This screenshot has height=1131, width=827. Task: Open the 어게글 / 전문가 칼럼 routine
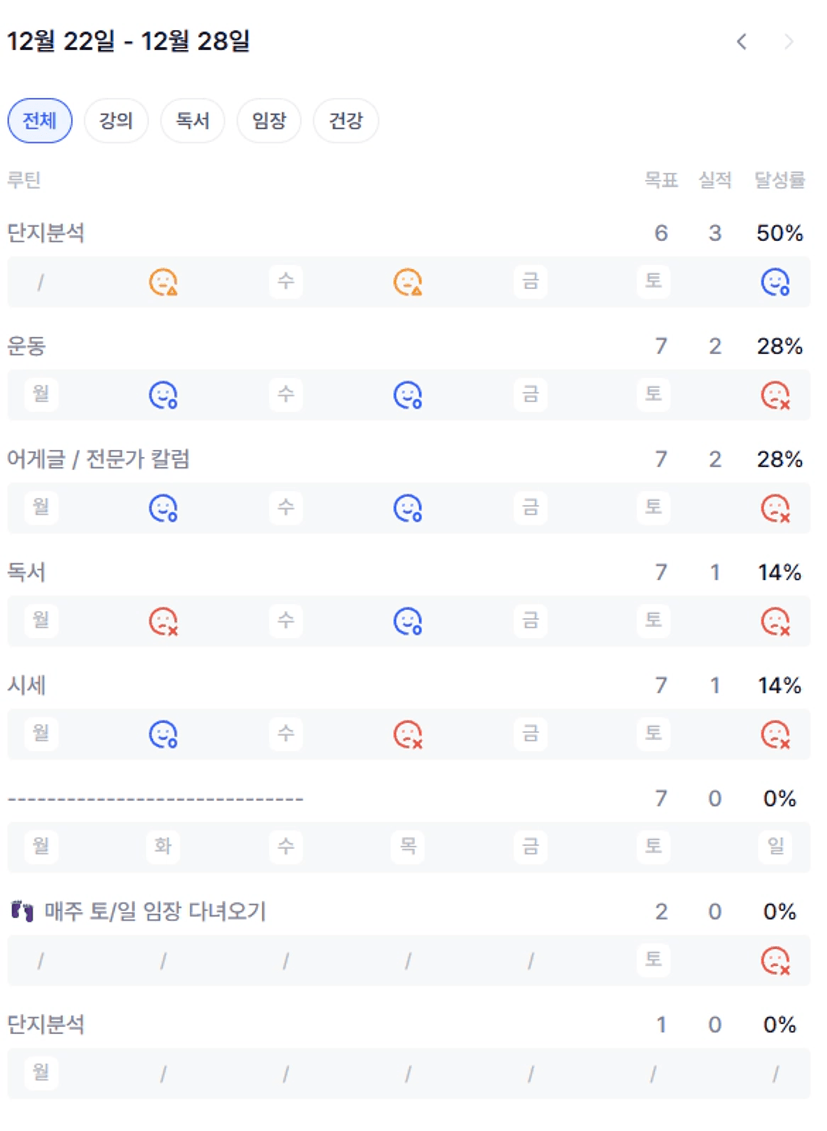[x=98, y=460]
